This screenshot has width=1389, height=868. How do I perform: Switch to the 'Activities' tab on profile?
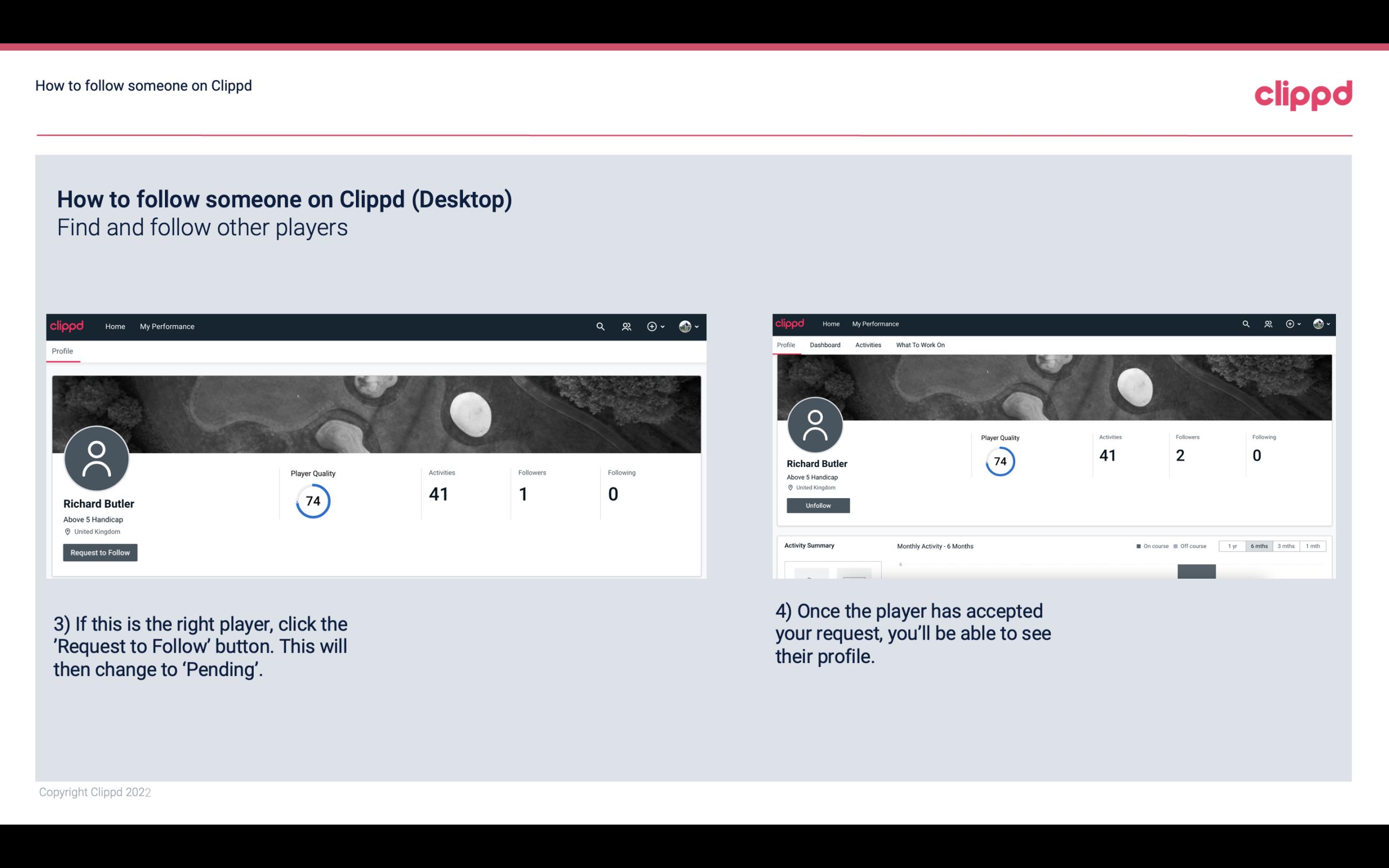(867, 345)
